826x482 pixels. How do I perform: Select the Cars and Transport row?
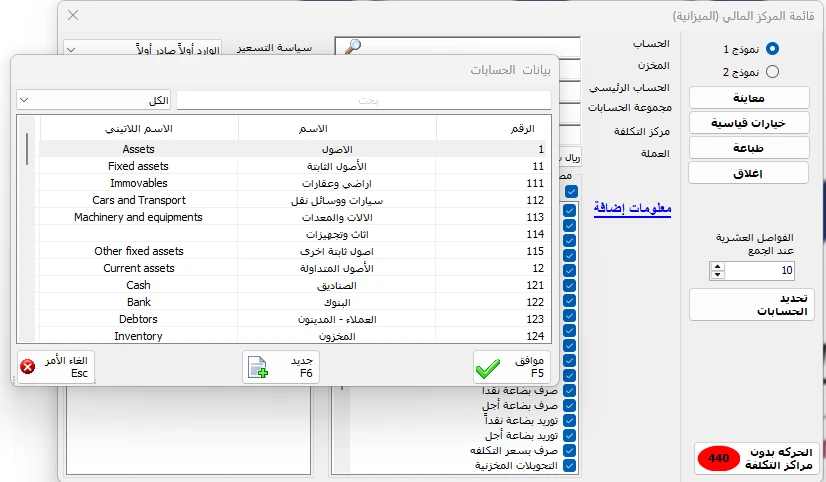pyautogui.click(x=292, y=200)
